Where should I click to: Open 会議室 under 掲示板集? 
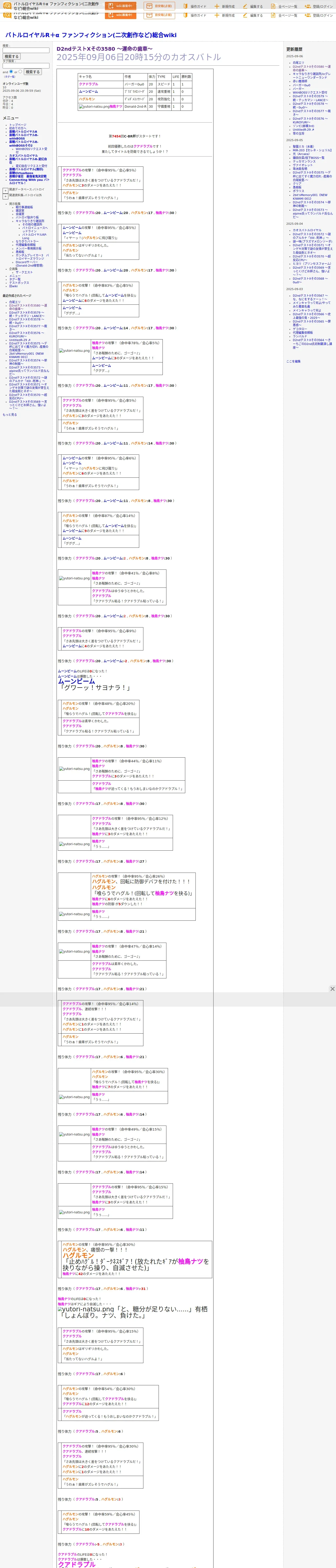(x=20, y=214)
